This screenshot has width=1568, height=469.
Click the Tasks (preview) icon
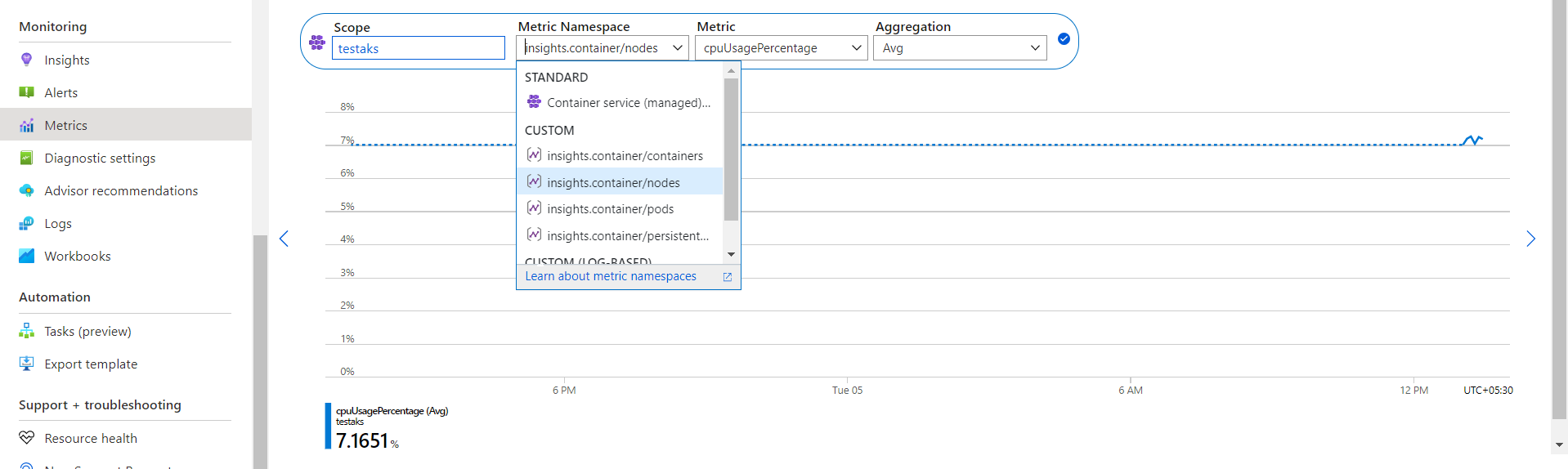(27, 331)
